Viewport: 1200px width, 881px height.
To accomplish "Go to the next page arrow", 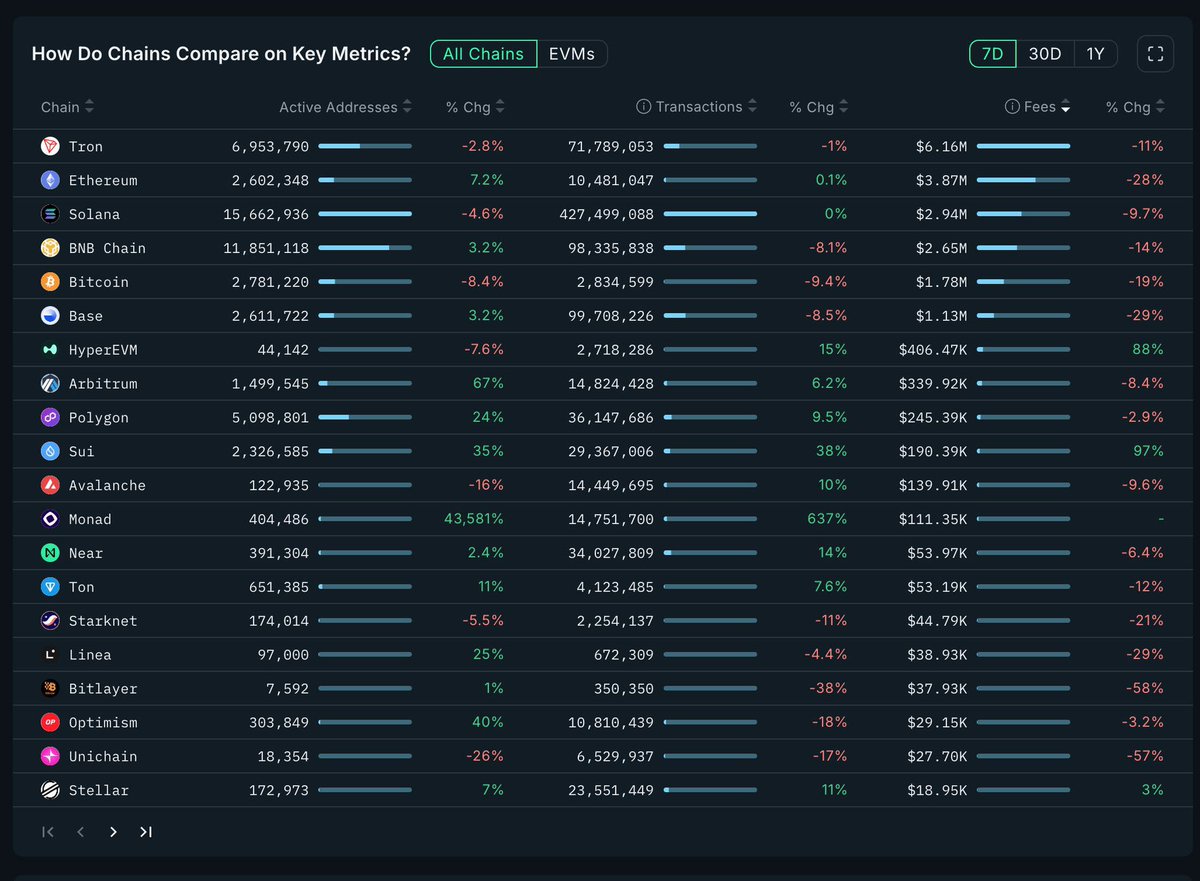I will (113, 832).
